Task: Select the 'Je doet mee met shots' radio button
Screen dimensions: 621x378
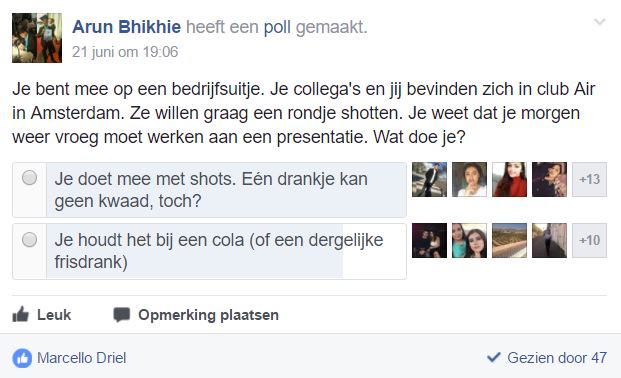Action: pos(29,178)
